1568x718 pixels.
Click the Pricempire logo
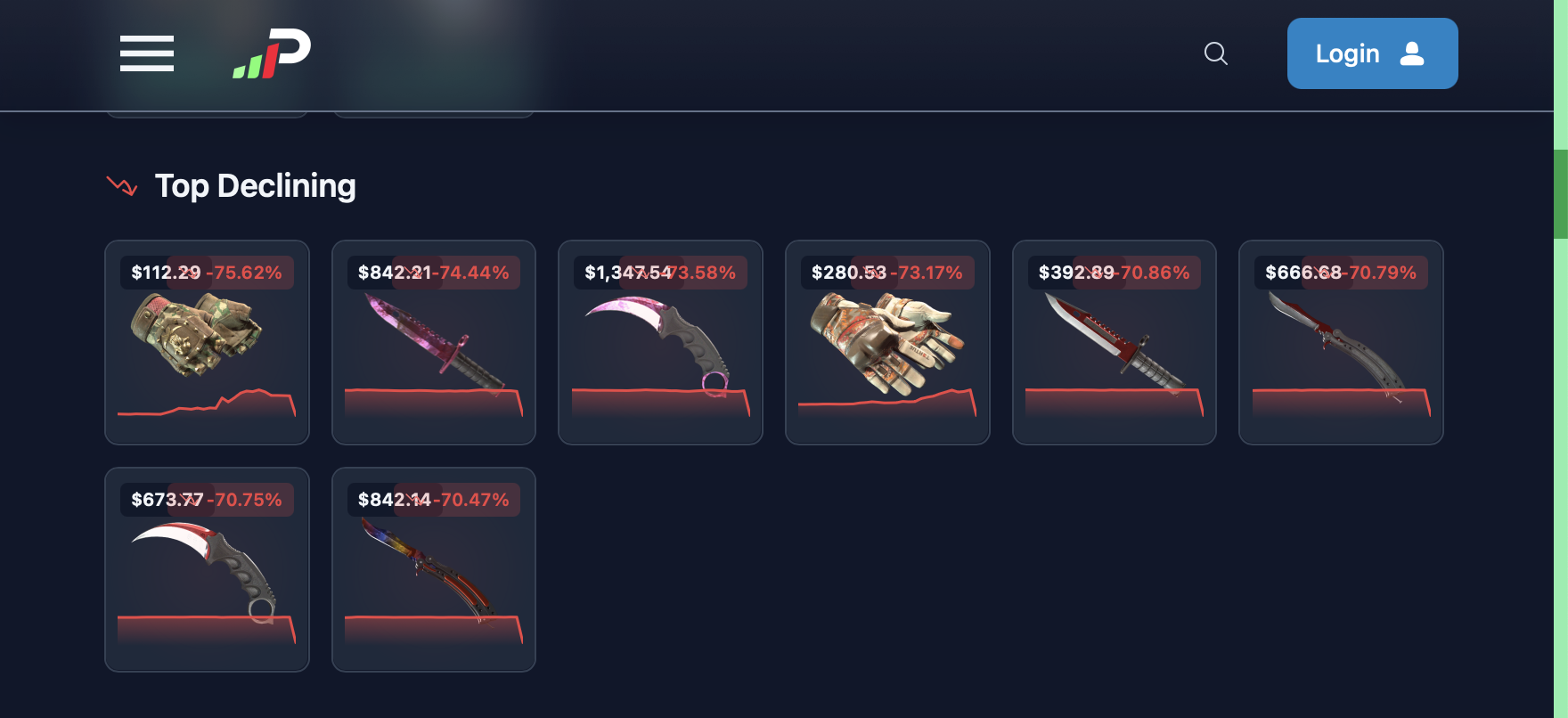272,53
